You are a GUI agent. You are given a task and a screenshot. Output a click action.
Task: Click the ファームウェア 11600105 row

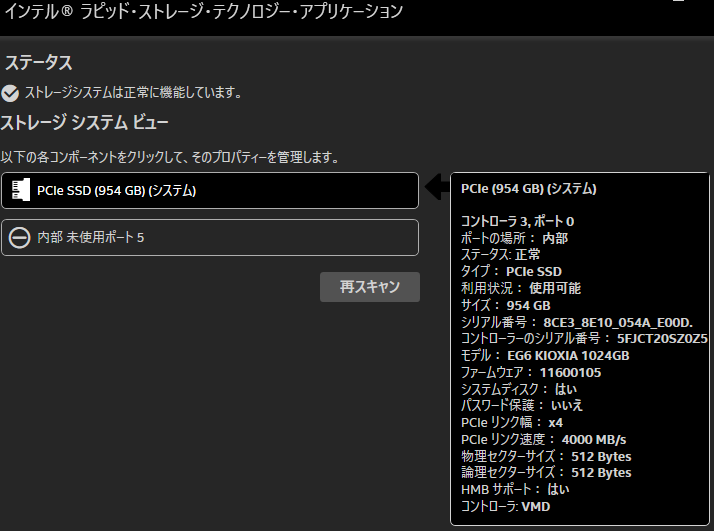click(531, 372)
